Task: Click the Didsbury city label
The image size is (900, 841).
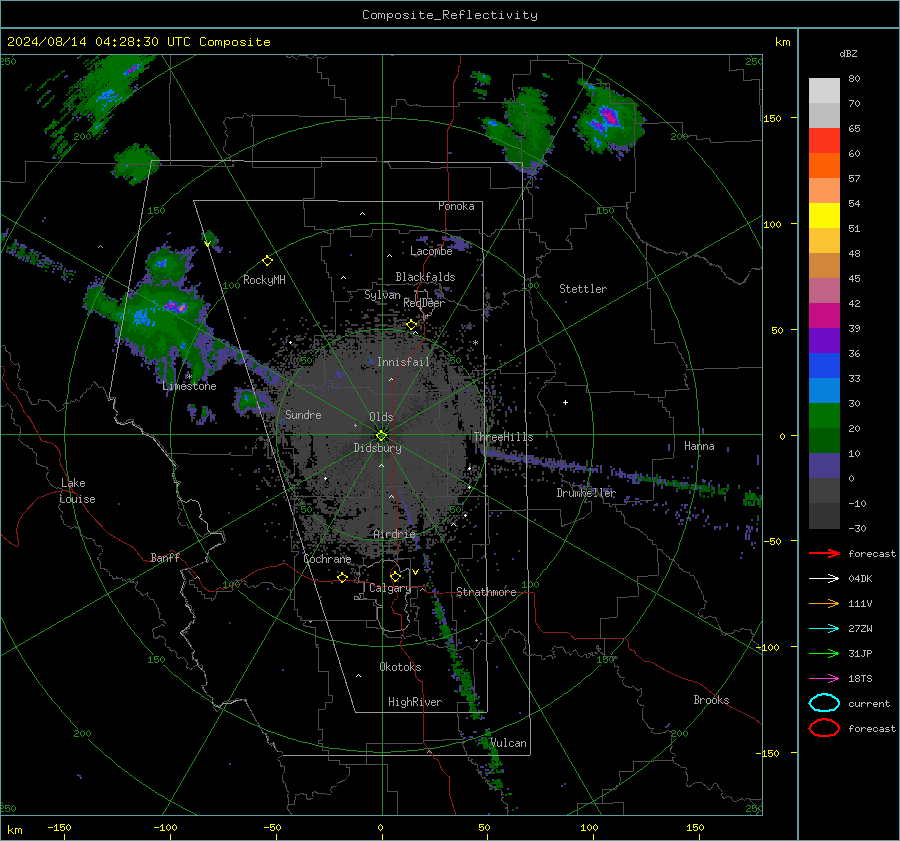Action: click(x=377, y=448)
